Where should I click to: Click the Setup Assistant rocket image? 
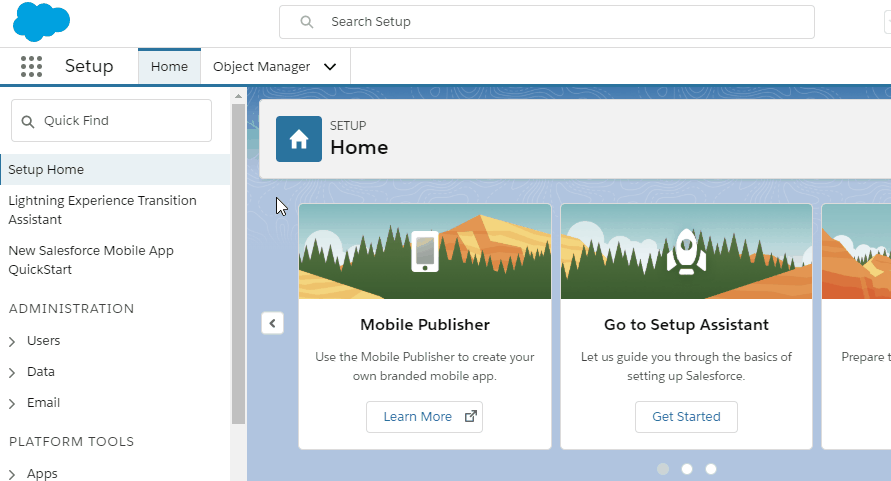(x=686, y=252)
